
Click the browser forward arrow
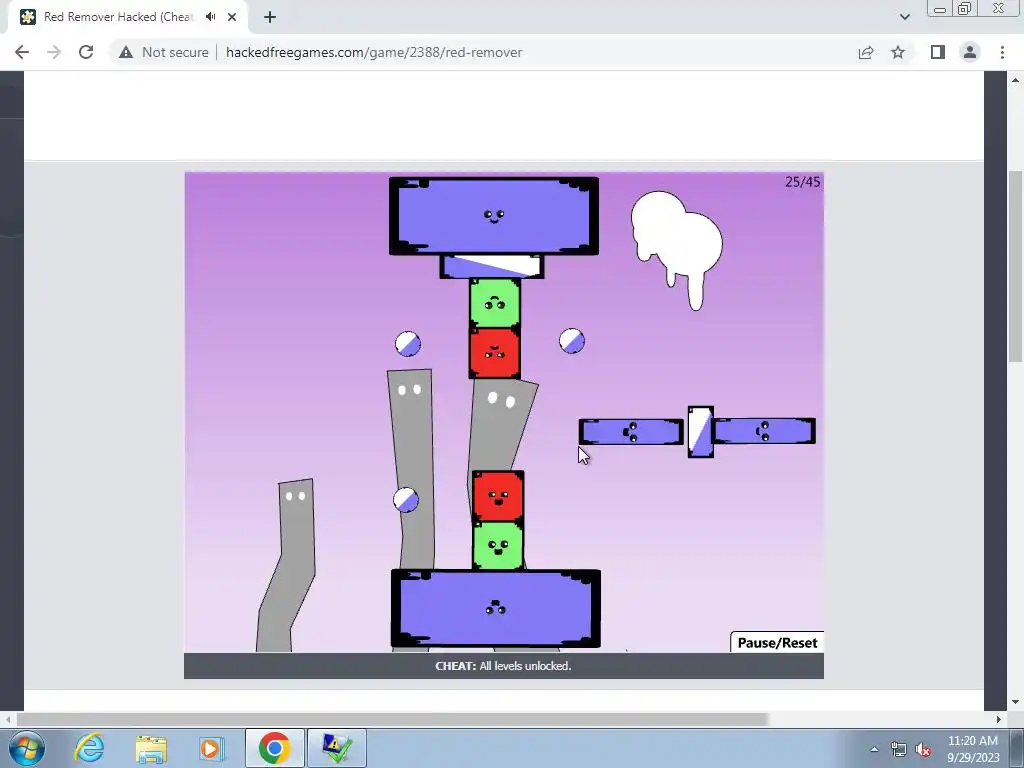54,52
